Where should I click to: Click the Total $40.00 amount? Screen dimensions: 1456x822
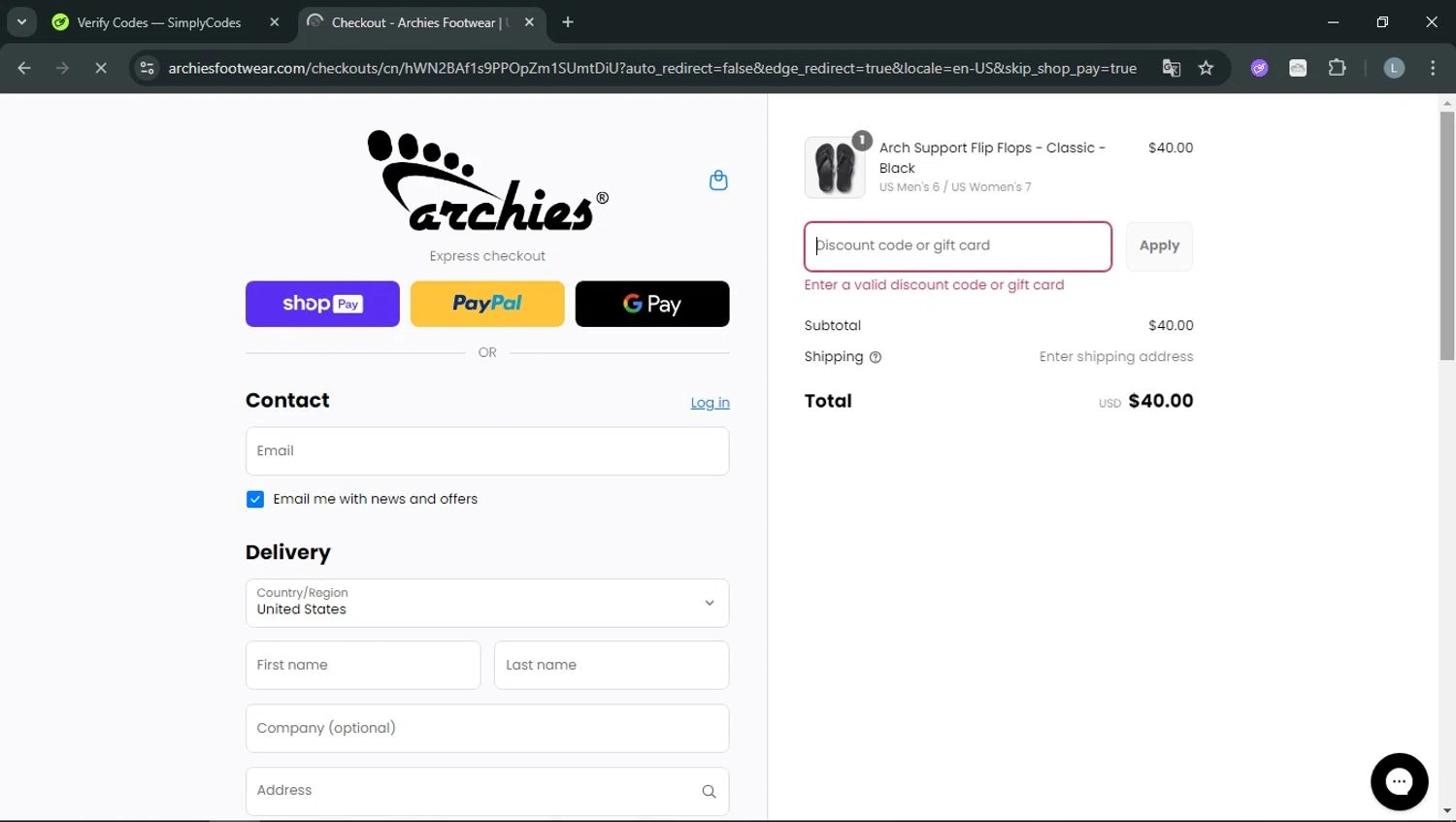1160,401
